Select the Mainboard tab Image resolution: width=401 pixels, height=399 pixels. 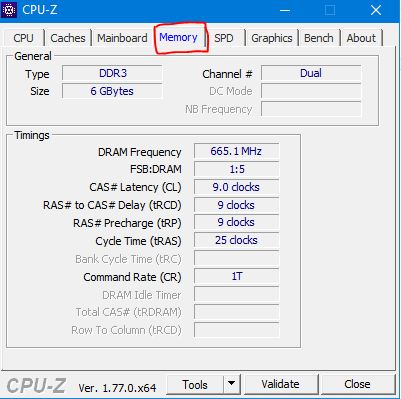coord(122,38)
